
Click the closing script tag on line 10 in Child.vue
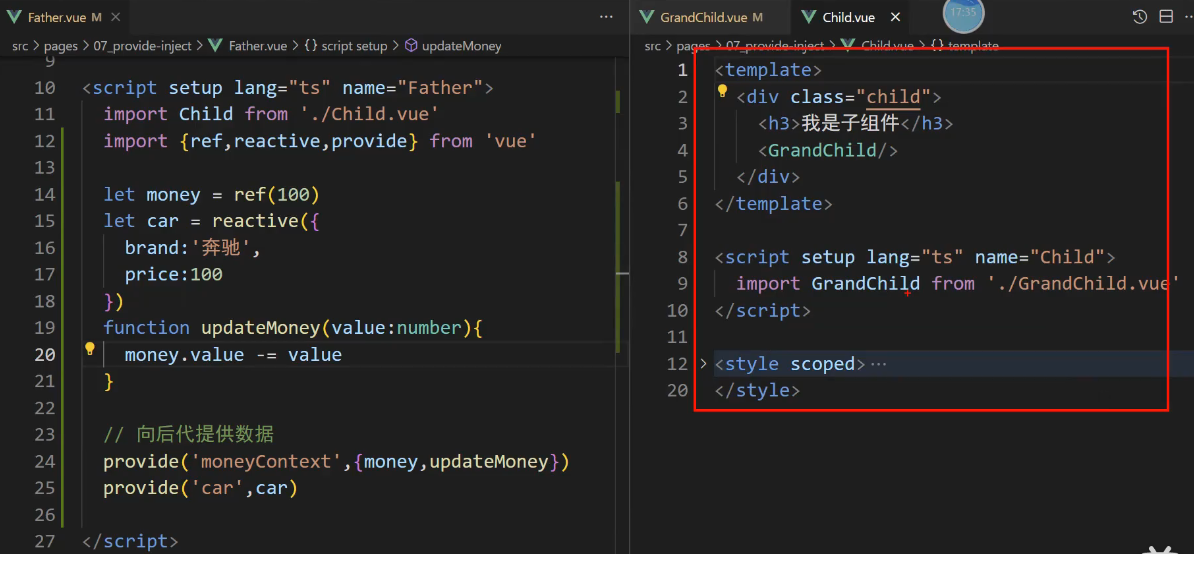[x=763, y=310]
